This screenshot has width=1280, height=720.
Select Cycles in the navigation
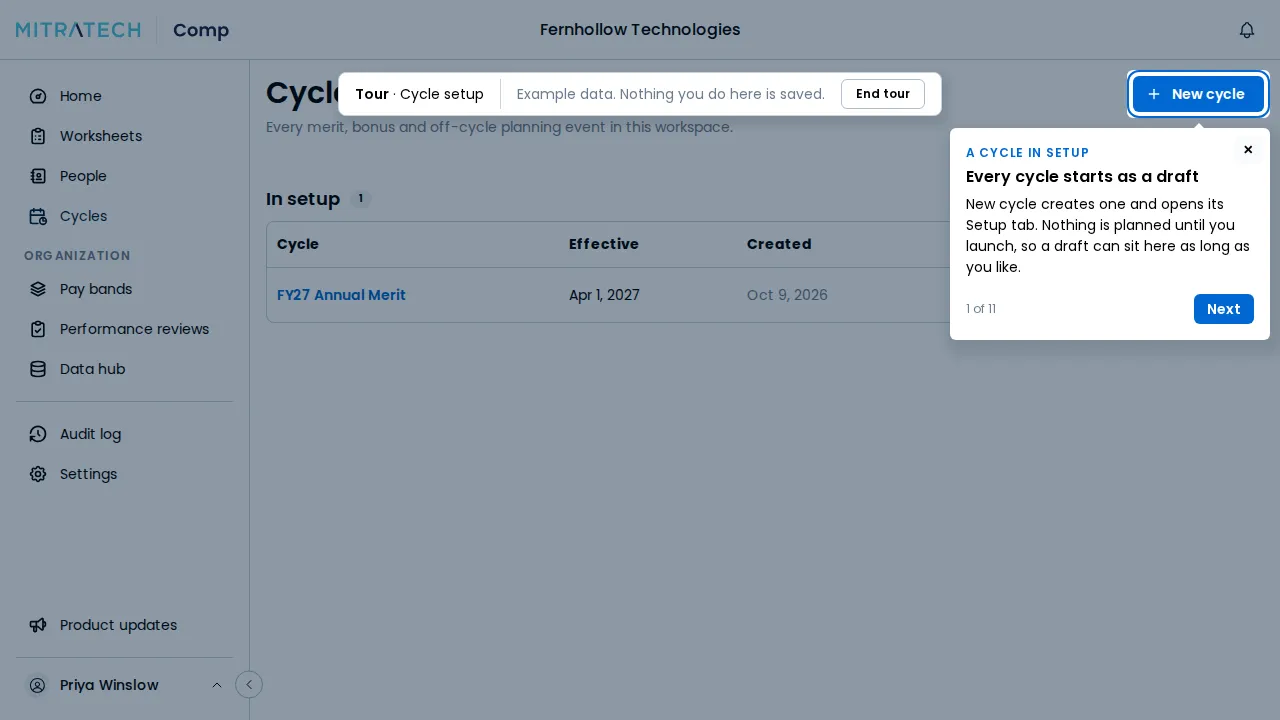tap(124, 216)
